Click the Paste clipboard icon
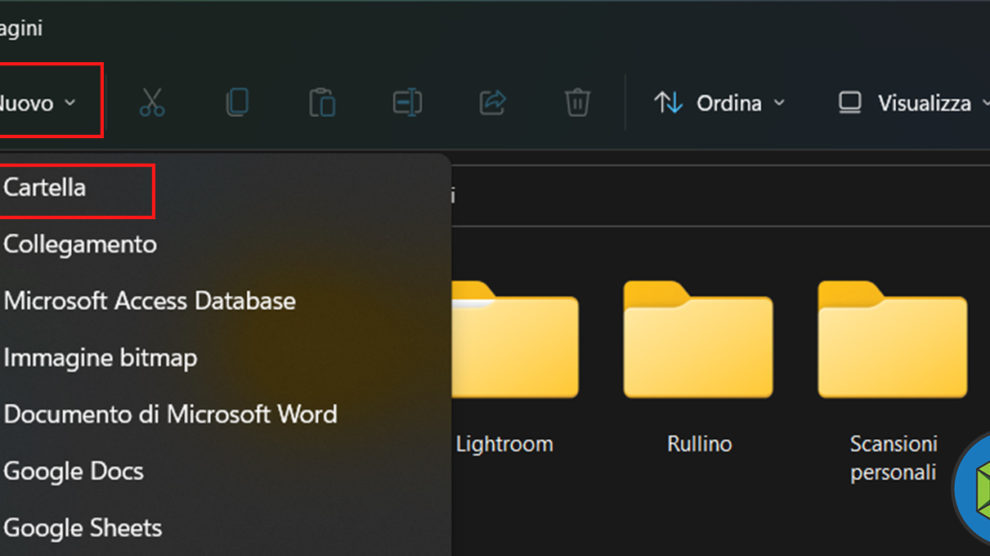The height and width of the screenshot is (556, 990). tap(322, 103)
